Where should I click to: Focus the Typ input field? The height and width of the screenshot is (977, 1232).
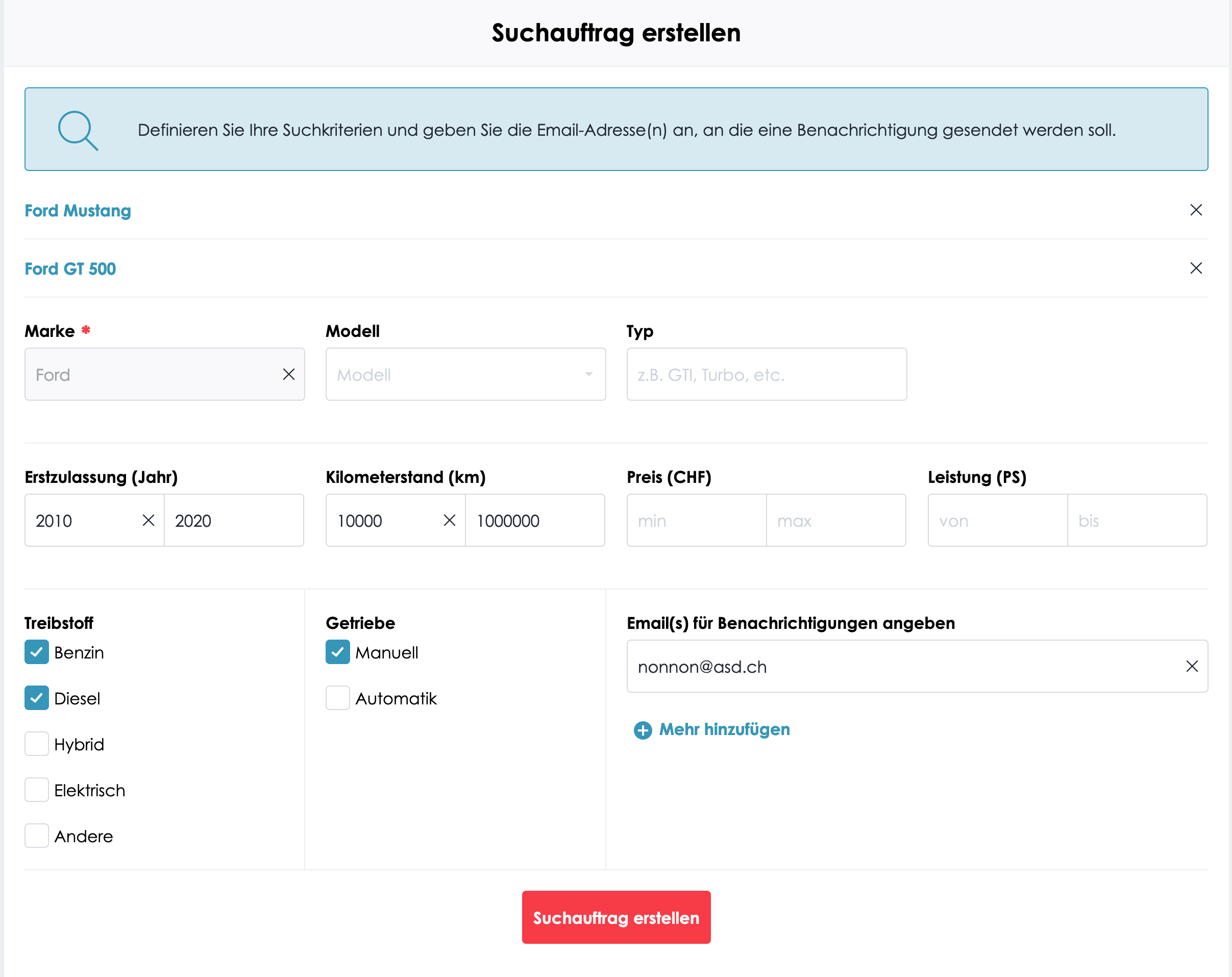[x=767, y=375]
